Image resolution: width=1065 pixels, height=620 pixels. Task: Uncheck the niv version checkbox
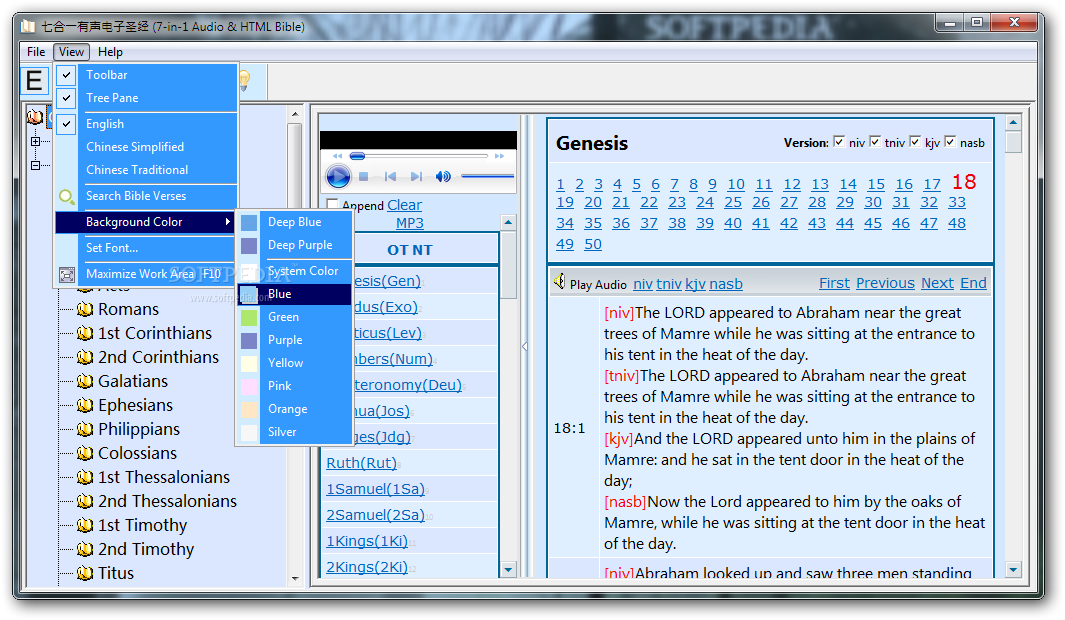pos(840,142)
